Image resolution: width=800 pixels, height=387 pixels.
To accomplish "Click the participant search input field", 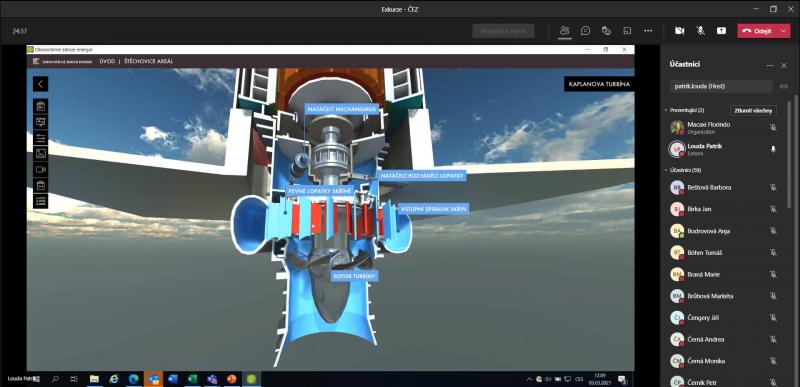I will click(721, 86).
